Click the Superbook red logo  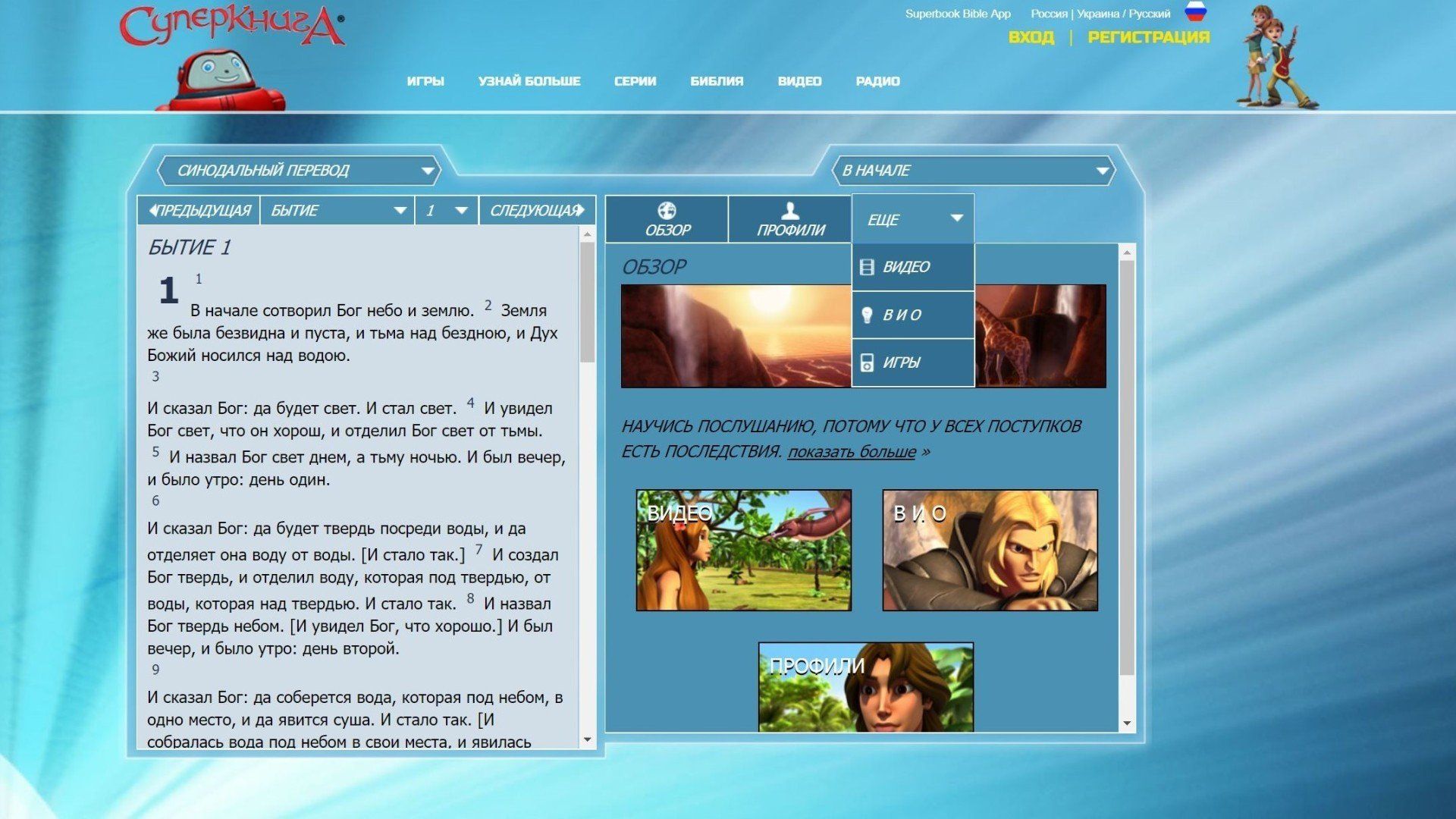(232, 26)
